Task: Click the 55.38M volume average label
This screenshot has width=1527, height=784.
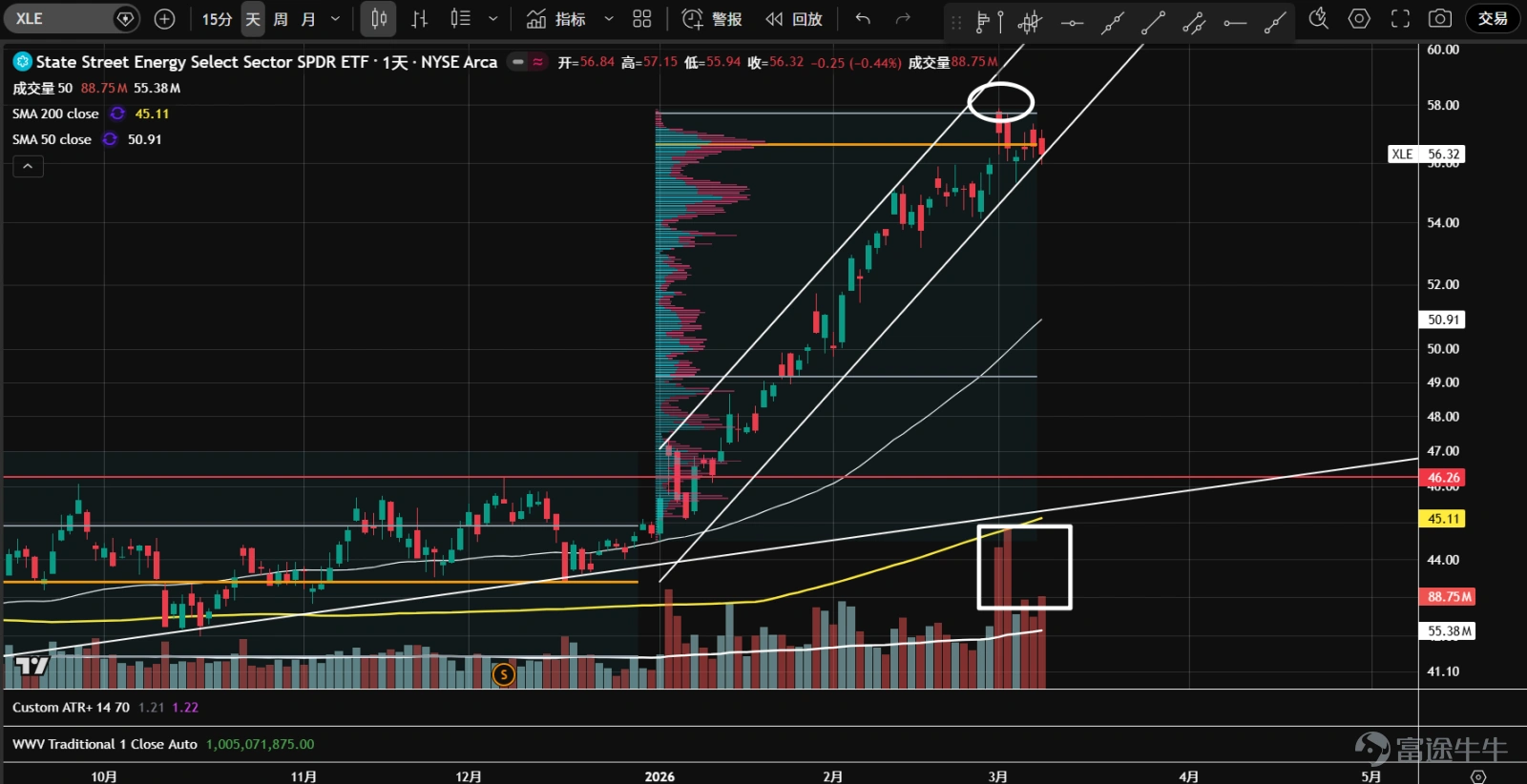Action: pyautogui.click(x=1449, y=631)
